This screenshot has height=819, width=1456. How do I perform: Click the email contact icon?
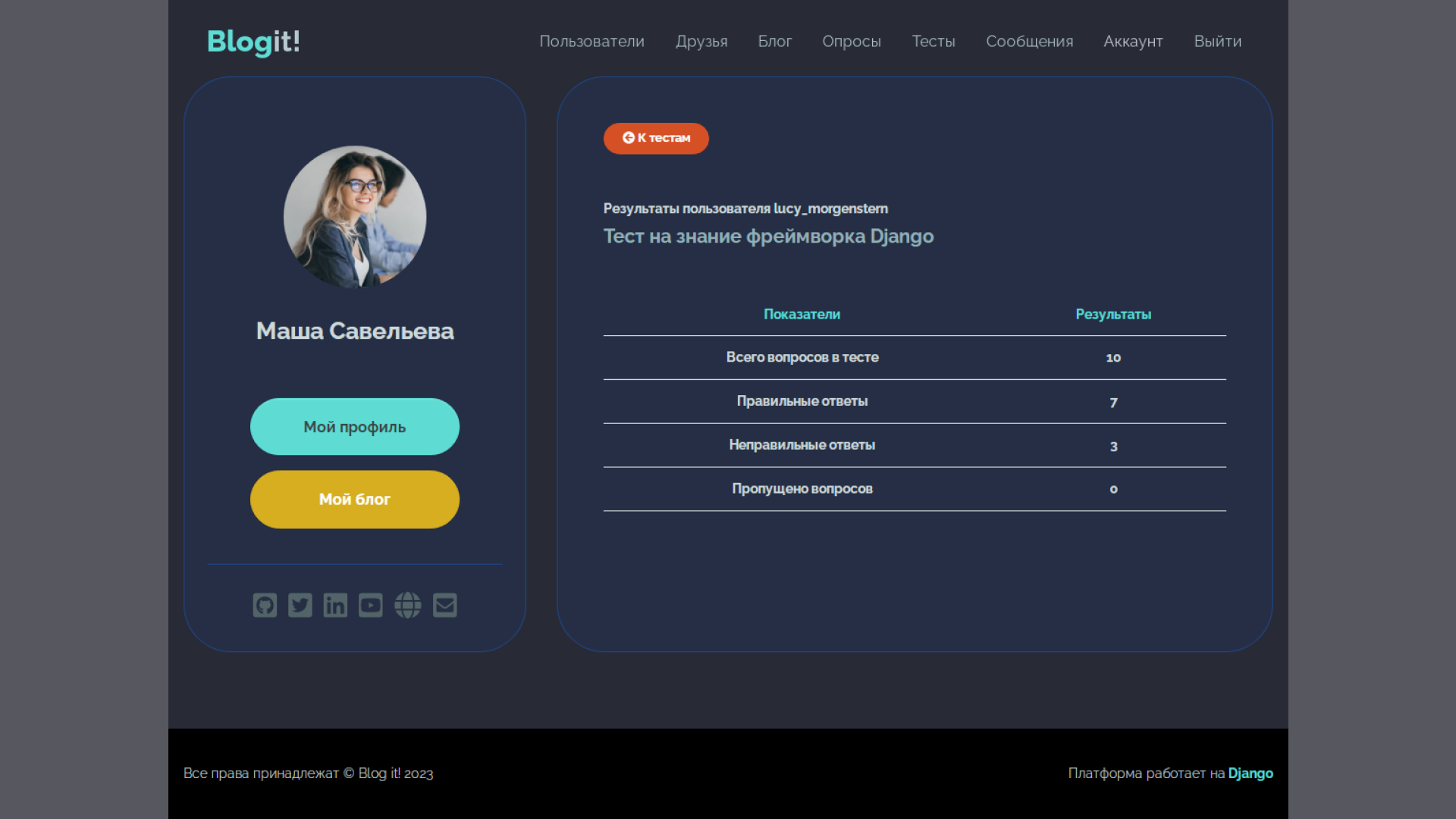[x=444, y=605]
